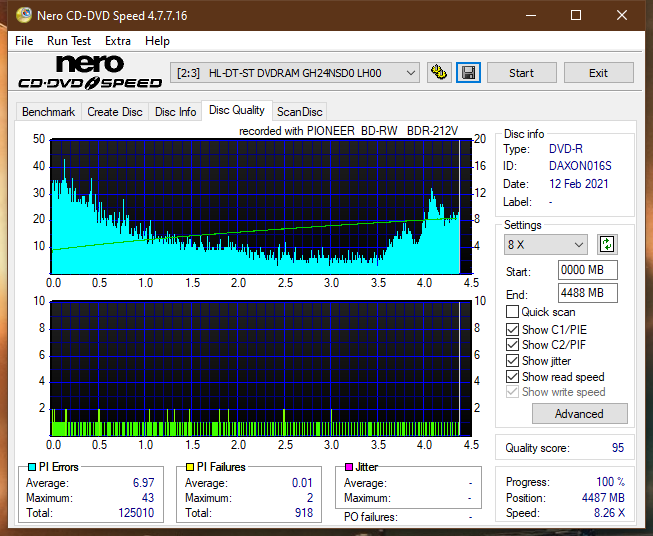Click the speed value 8.26 X
Image resolution: width=653 pixels, height=536 pixels.
point(609,513)
